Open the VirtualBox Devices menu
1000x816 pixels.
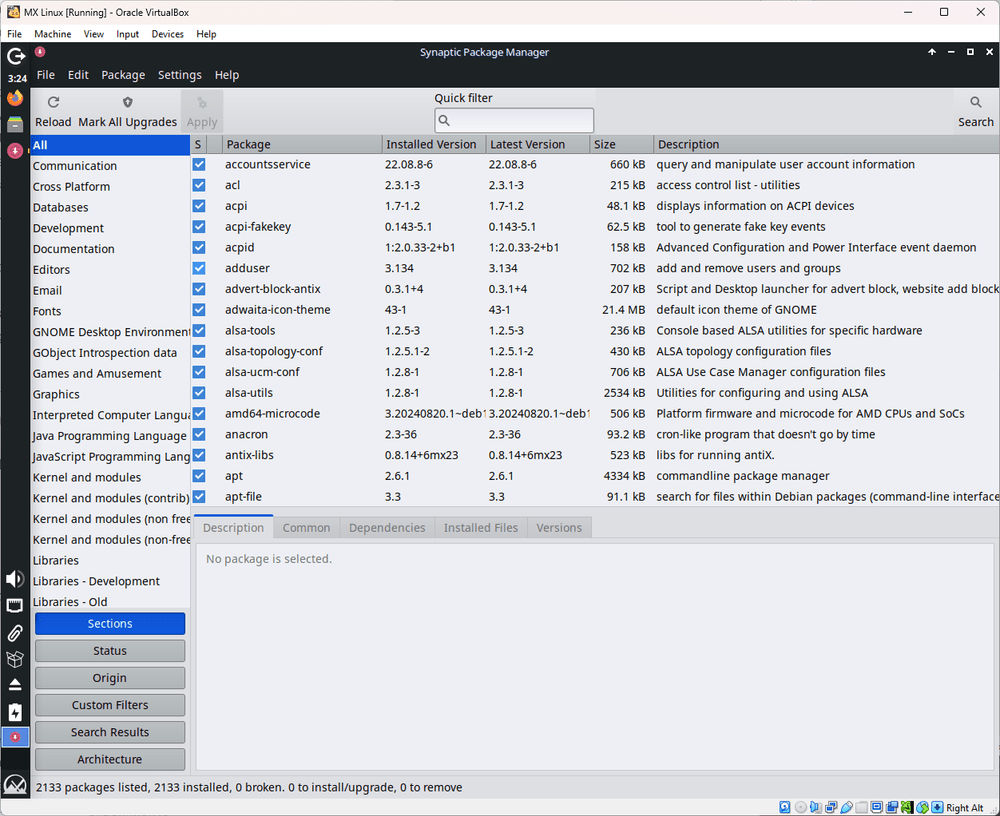tap(168, 34)
